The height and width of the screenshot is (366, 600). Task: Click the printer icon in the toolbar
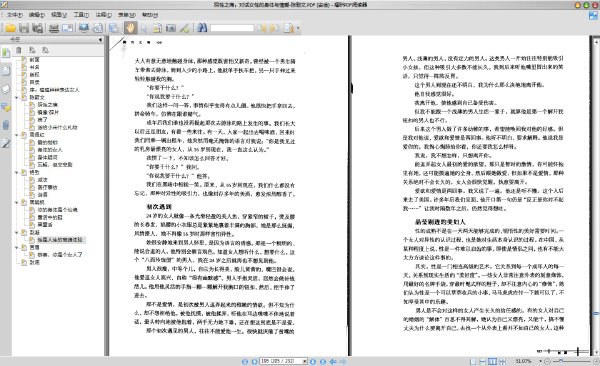click(x=54, y=28)
